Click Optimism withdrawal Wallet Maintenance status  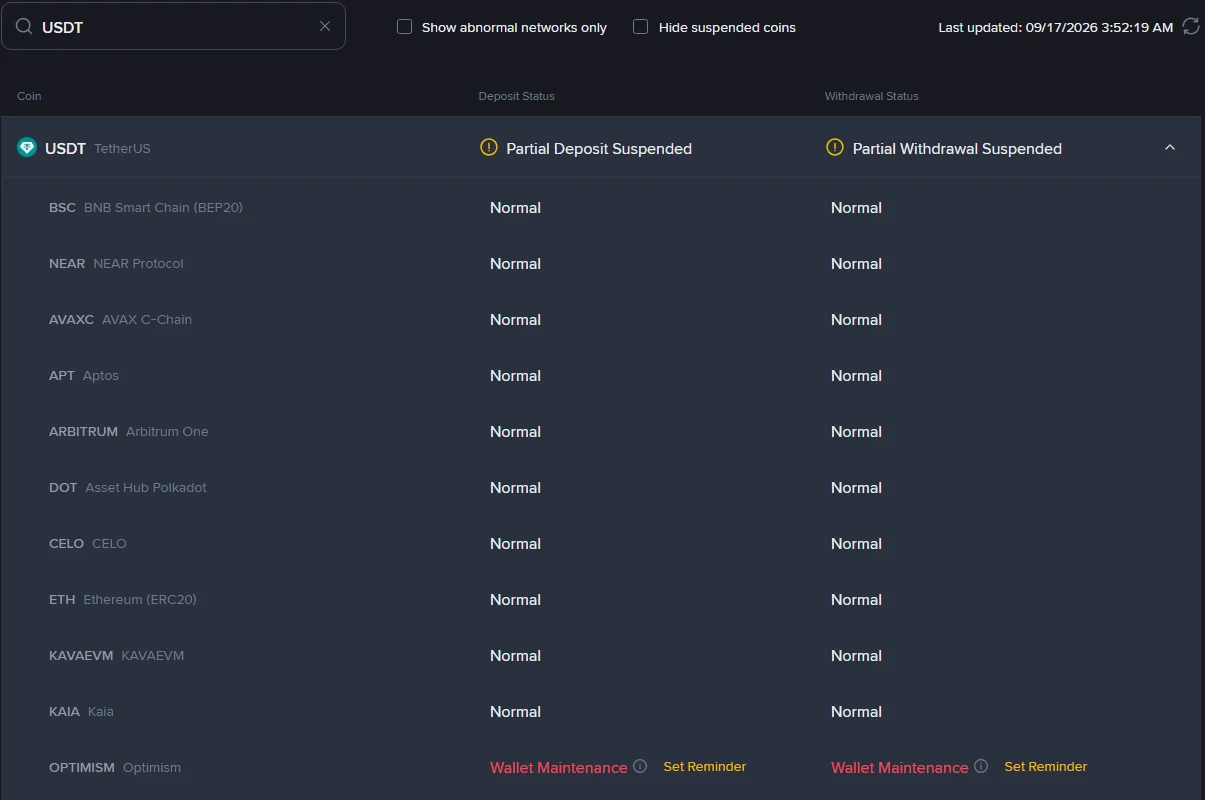900,768
